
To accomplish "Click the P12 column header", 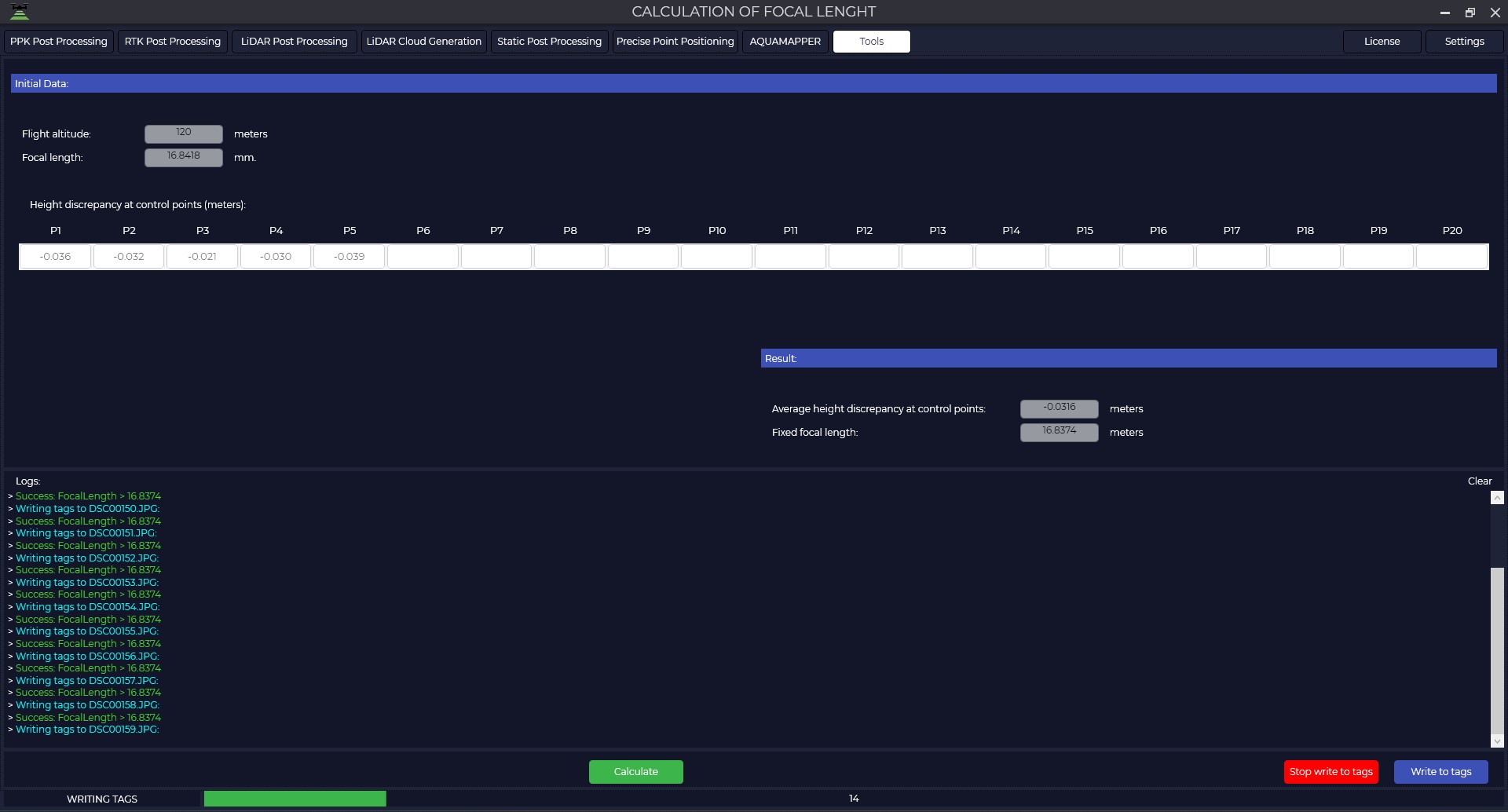I will coord(864,230).
